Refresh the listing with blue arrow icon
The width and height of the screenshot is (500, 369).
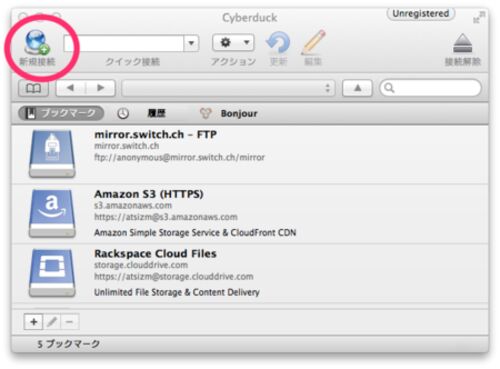click(278, 42)
